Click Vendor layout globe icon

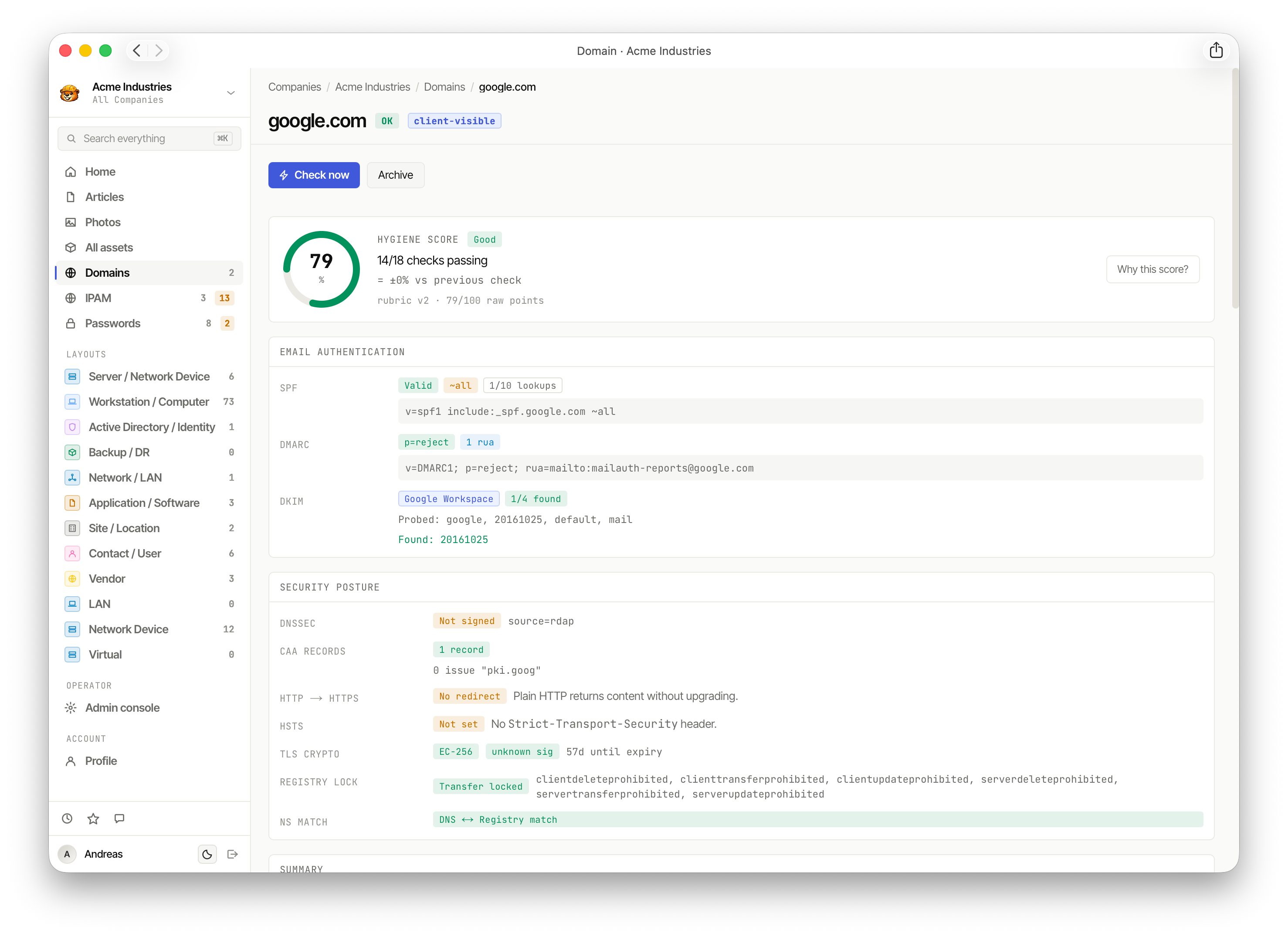72,579
